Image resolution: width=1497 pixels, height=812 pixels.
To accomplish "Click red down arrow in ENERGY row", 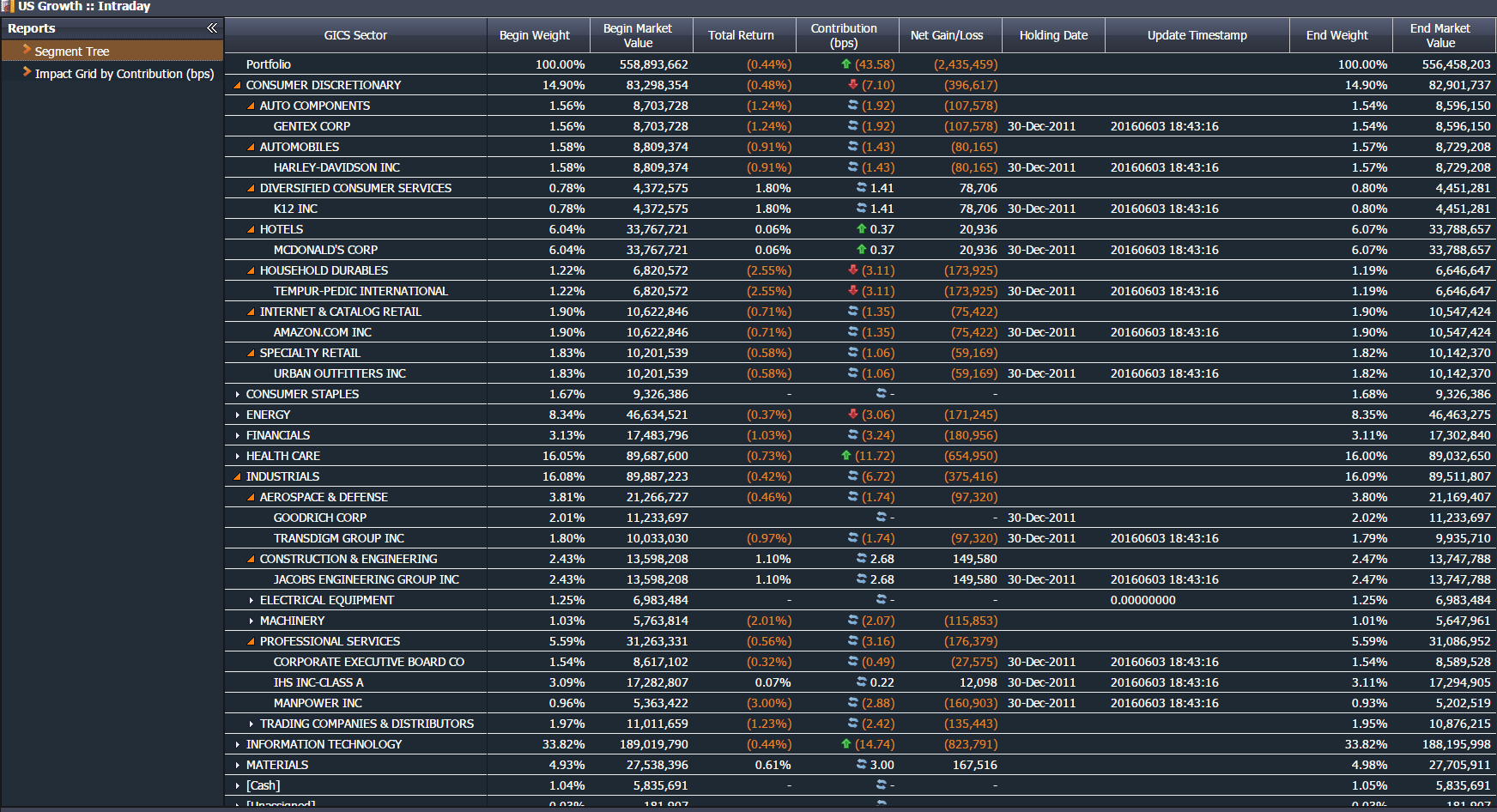I will tap(853, 415).
